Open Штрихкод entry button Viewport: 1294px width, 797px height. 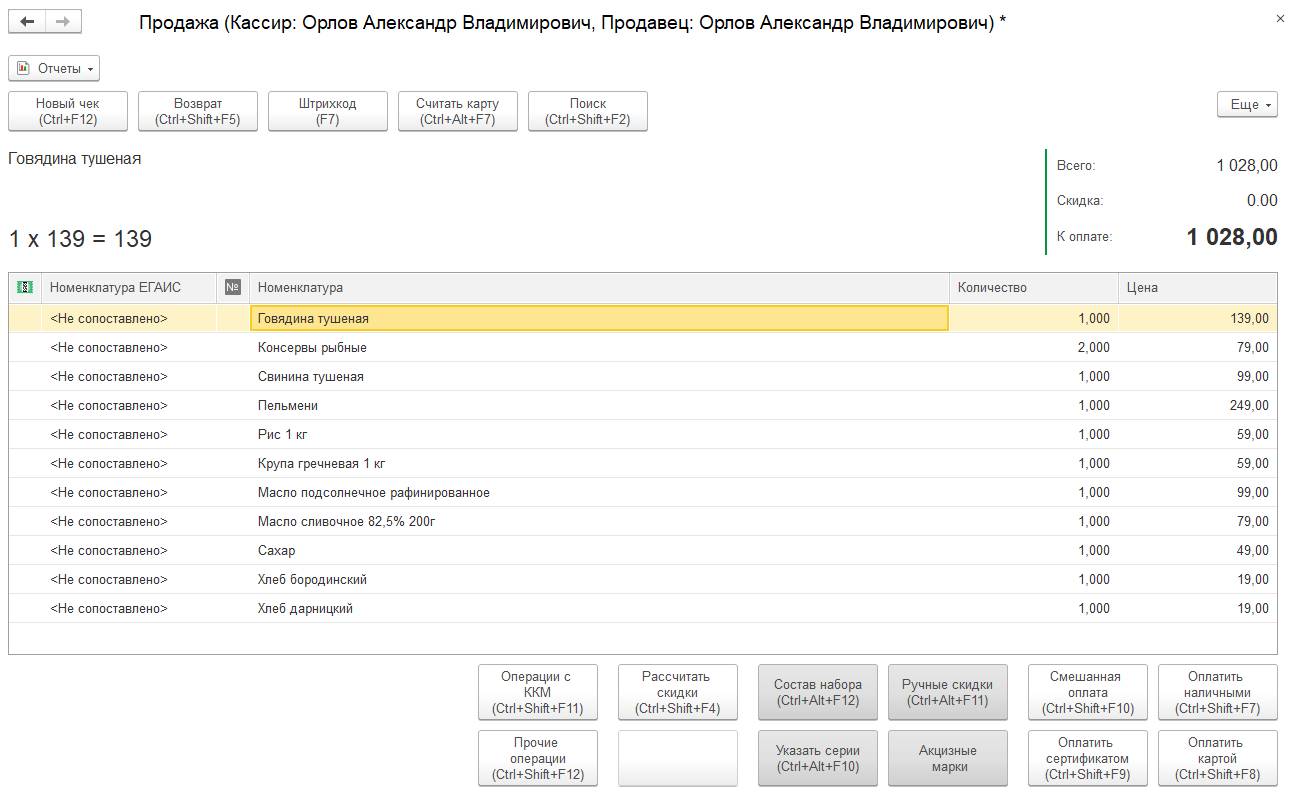coord(328,111)
